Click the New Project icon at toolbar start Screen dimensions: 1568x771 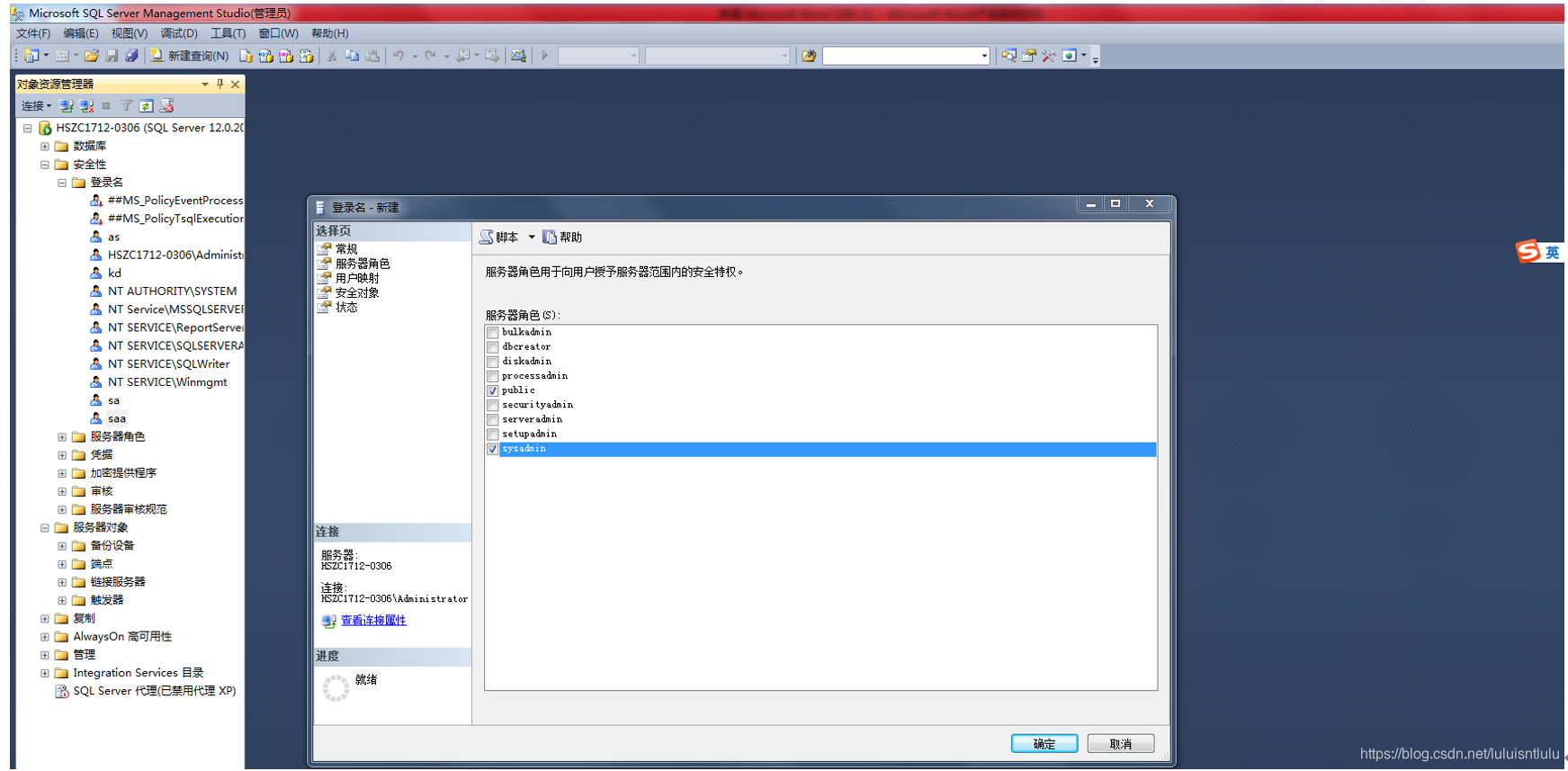31,56
